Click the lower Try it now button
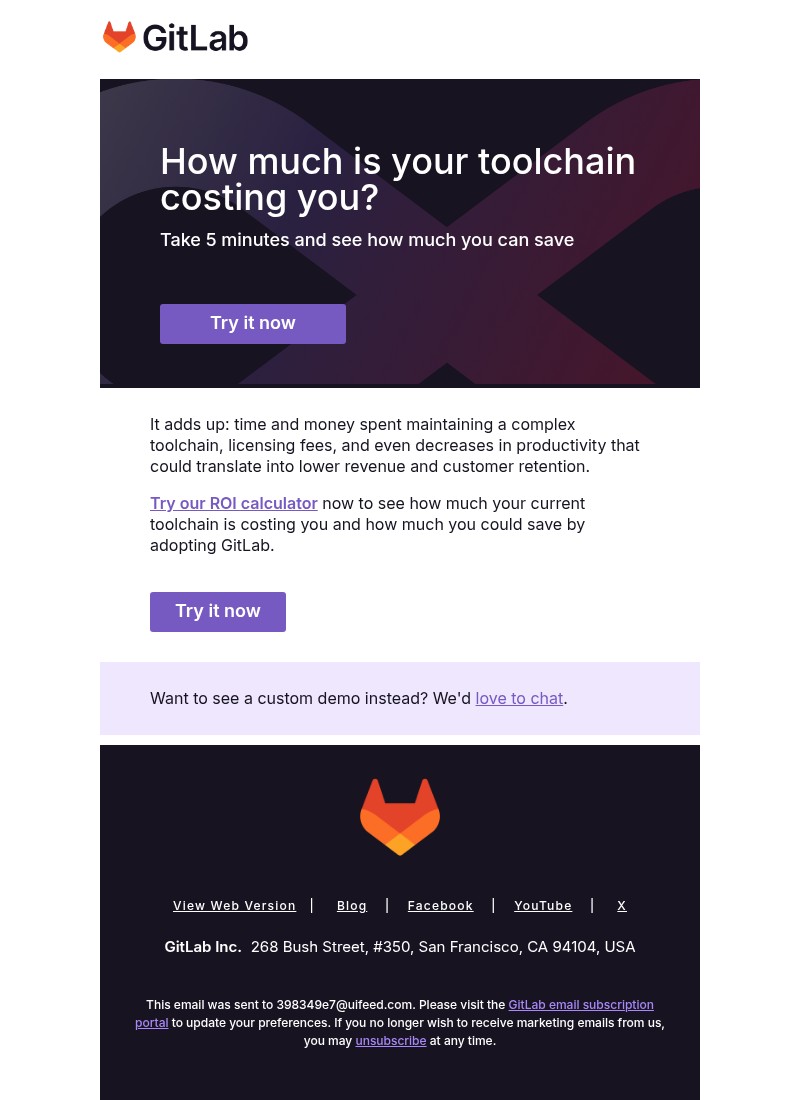800x1100 pixels. (x=218, y=611)
